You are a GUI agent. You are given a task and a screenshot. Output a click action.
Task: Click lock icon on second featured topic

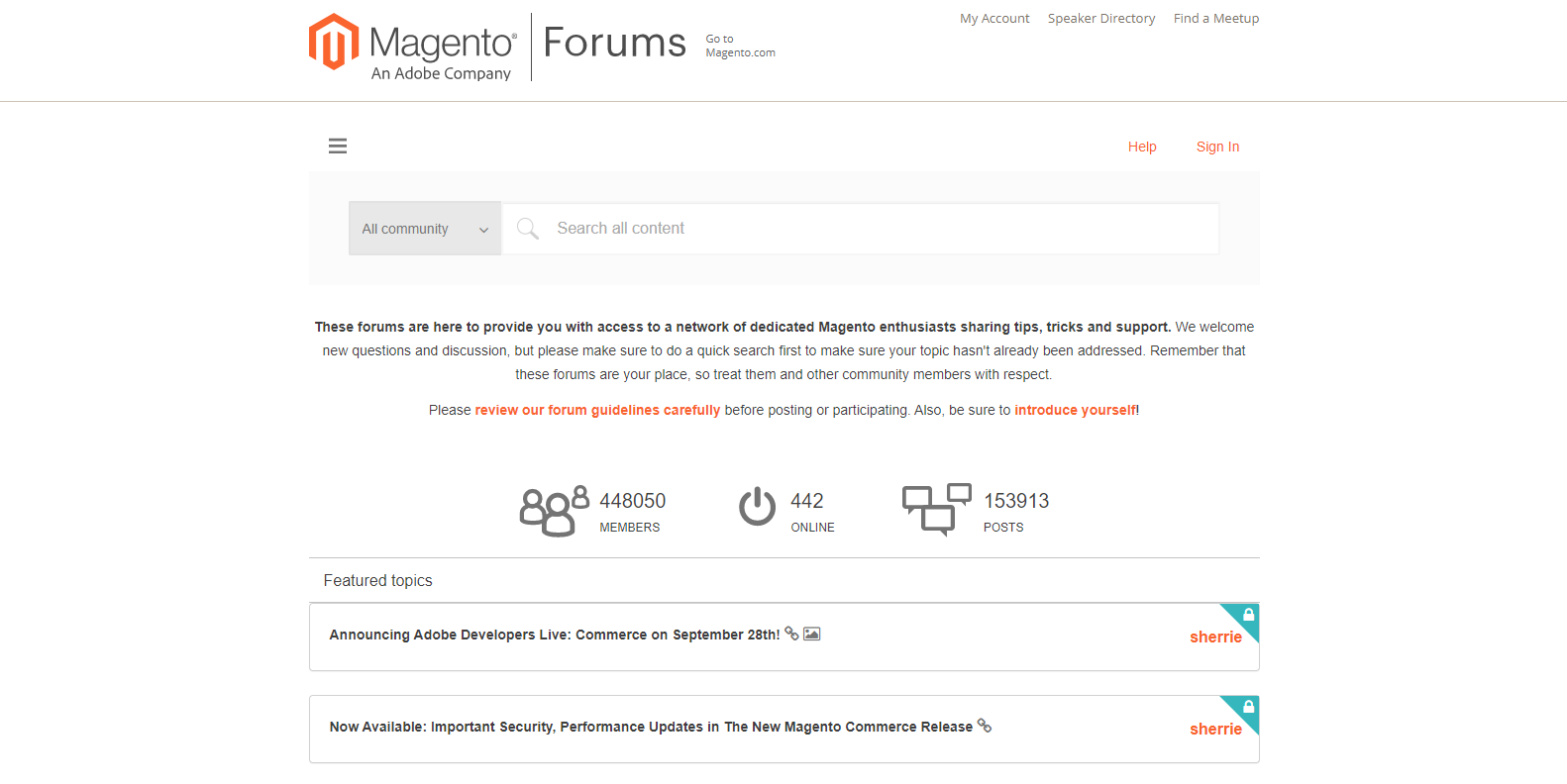coord(1248,707)
